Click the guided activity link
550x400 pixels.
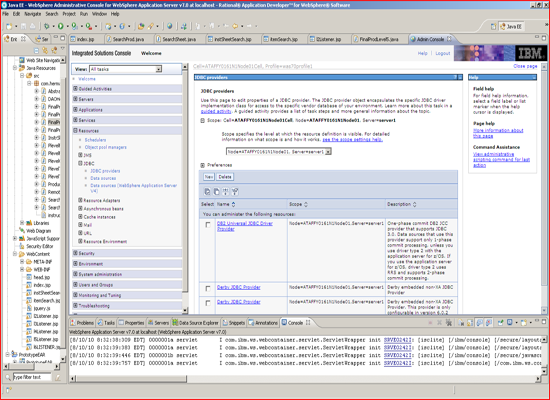pyautogui.click(x=216, y=112)
